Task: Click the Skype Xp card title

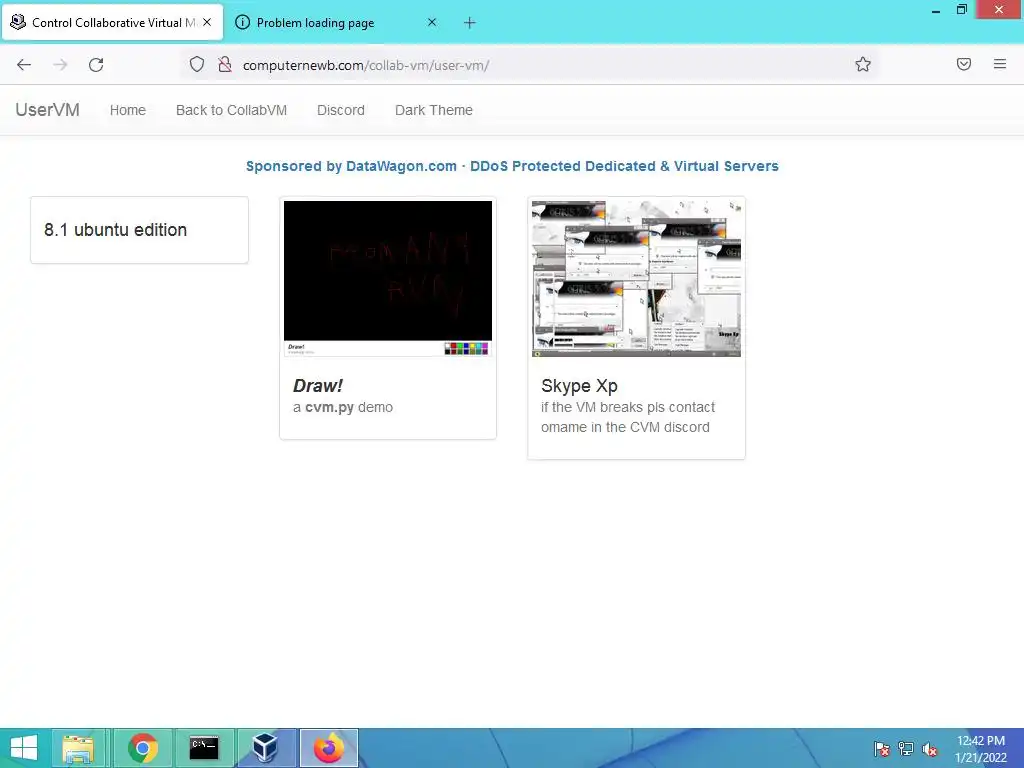Action: click(x=579, y=386)
